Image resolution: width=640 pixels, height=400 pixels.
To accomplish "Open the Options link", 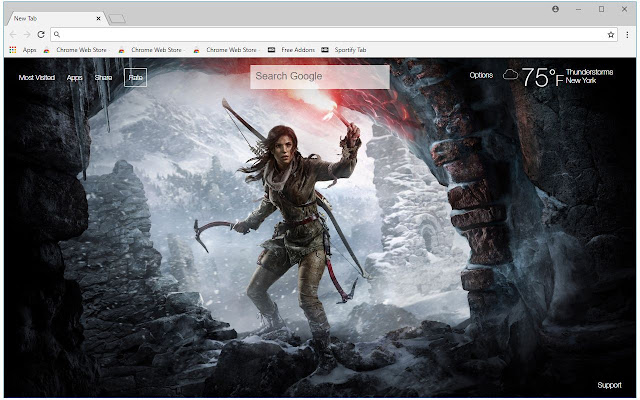I will 481,75.
